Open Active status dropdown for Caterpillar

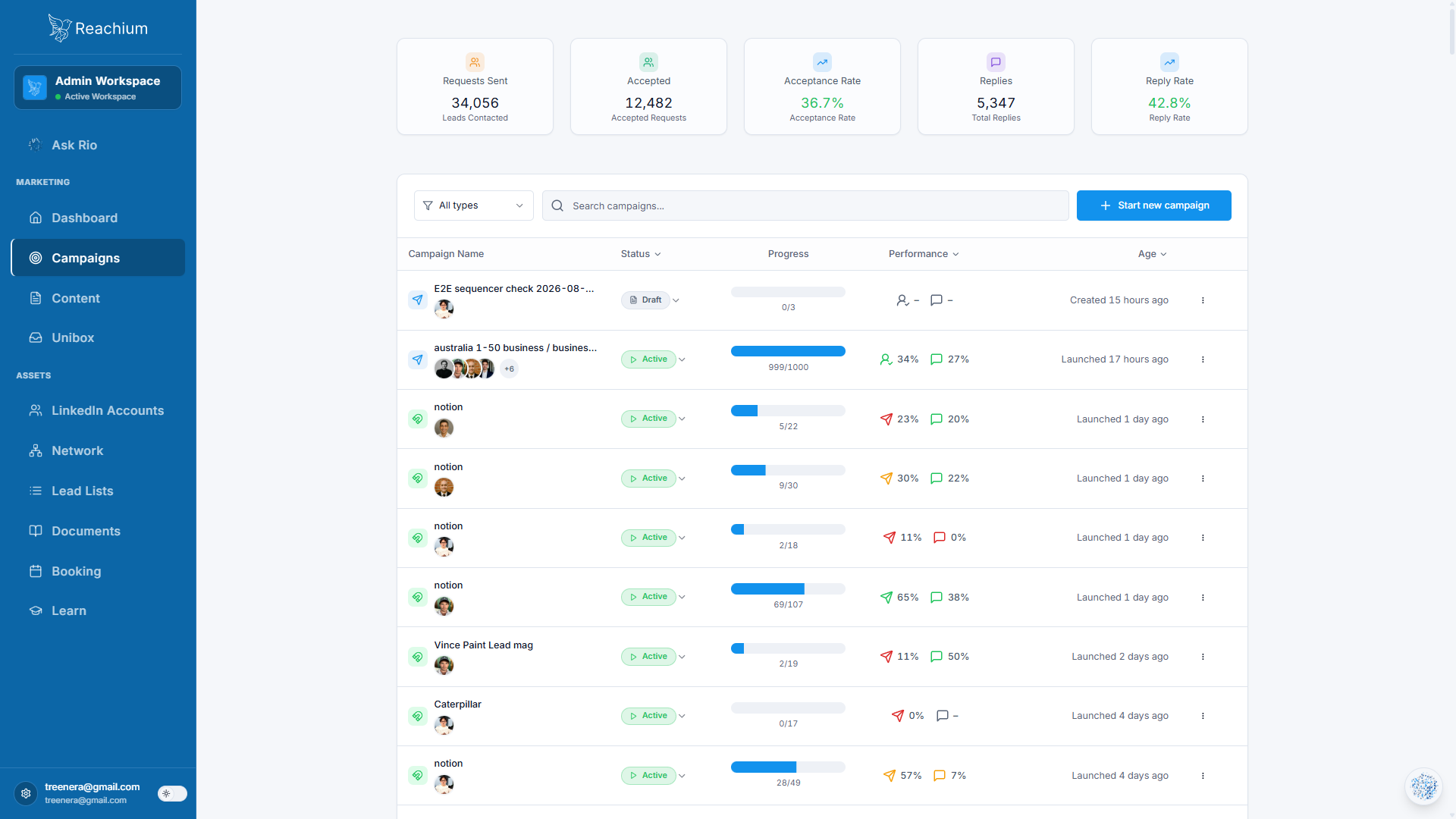click(x=653, y=716)
